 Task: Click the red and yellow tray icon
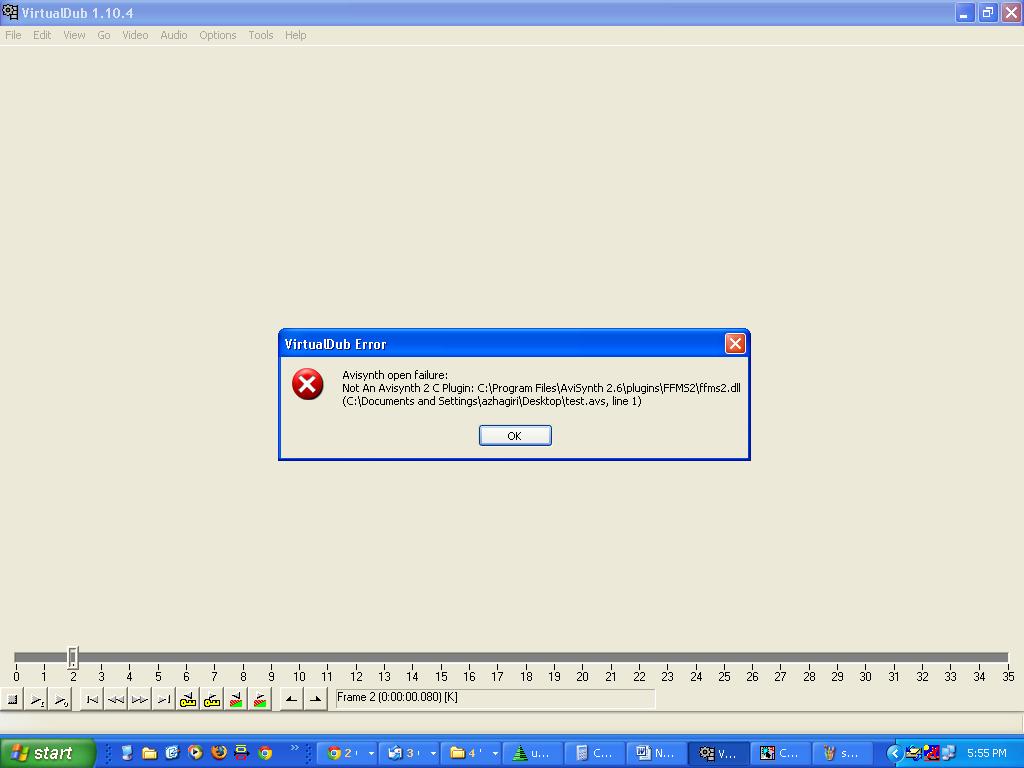coord(931,753)
